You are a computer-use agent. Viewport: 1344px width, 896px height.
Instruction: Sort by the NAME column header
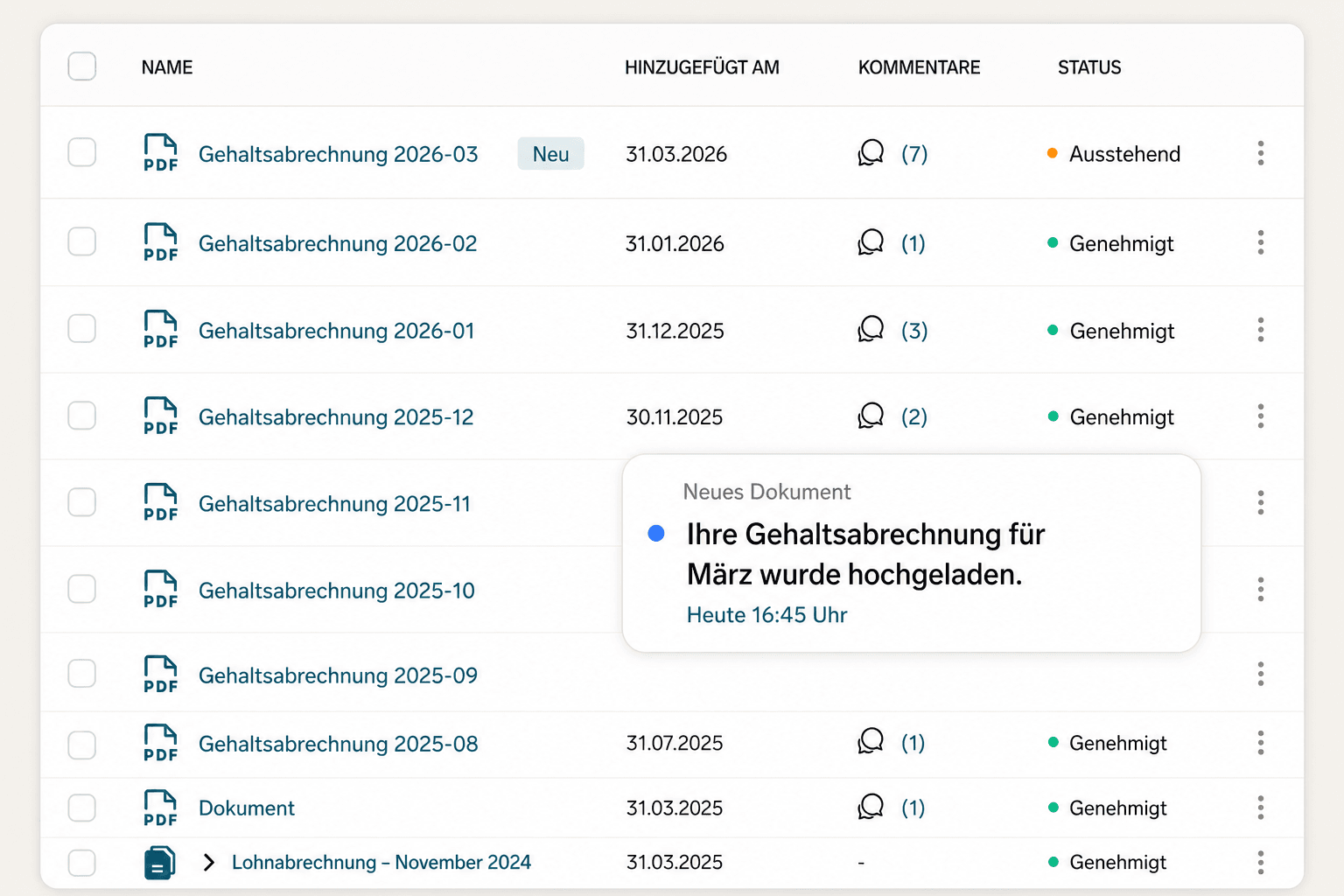tap(167, 67)
